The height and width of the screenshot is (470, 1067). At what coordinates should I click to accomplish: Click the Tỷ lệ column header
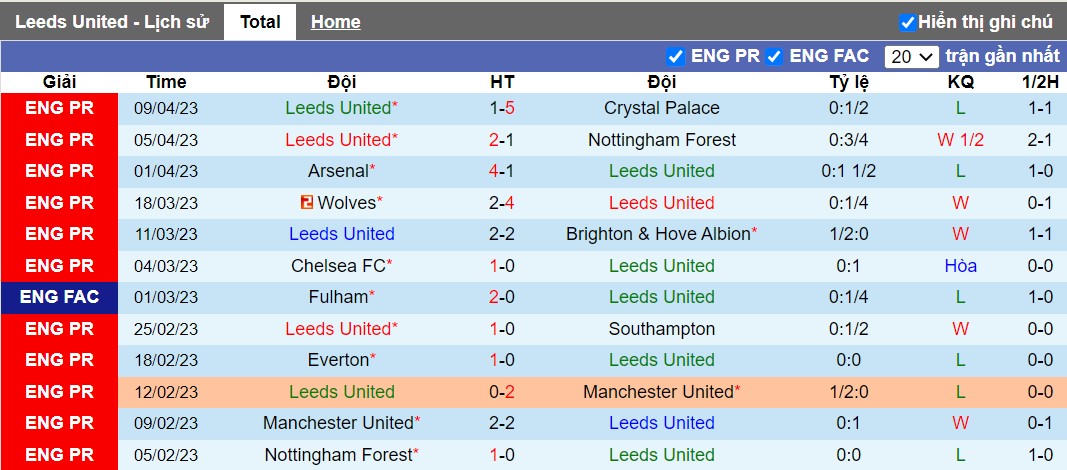pos(849,82)
